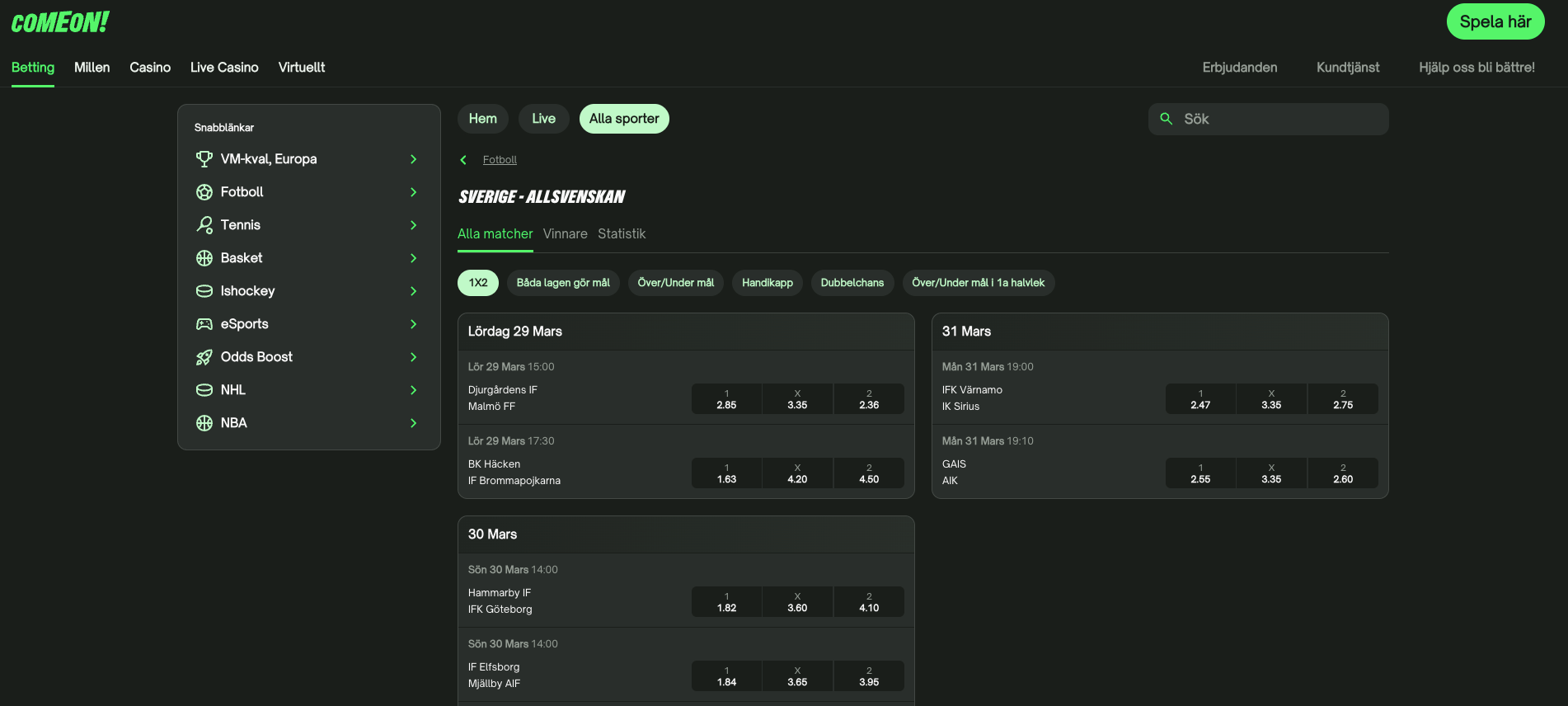
Task: Select the Handikapp filter
Action: tap(768, 283)
